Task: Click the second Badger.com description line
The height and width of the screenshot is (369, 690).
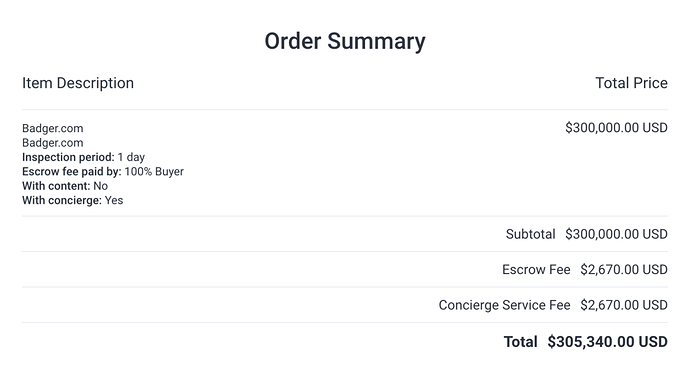Action: (x=52, y=143)
